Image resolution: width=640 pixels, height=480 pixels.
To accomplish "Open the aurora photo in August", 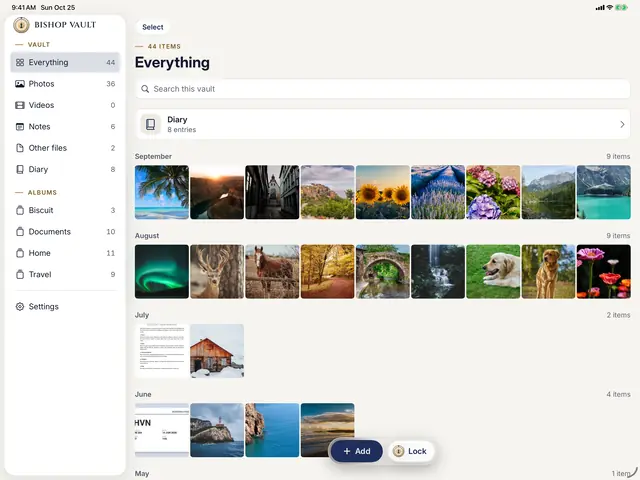I will click(x=162, y=271).
